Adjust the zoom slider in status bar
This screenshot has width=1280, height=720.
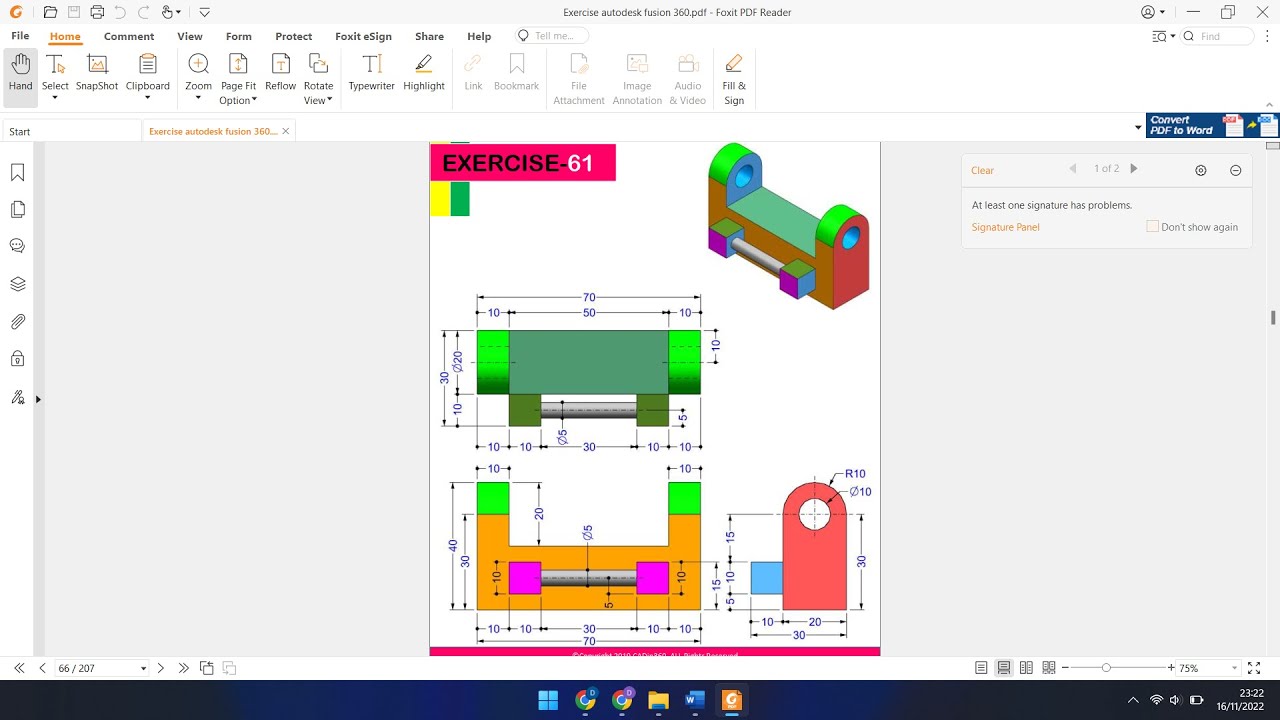tap(1106, 668)
